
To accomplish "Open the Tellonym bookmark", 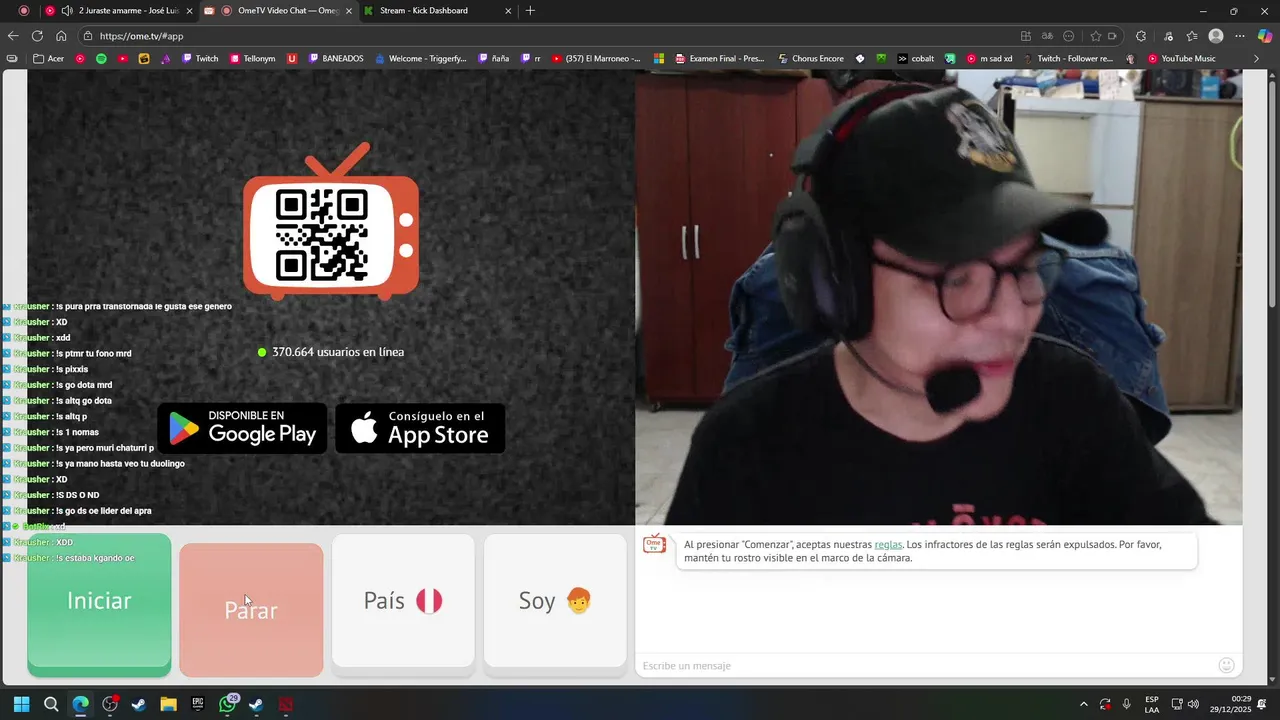I will 252,58.
